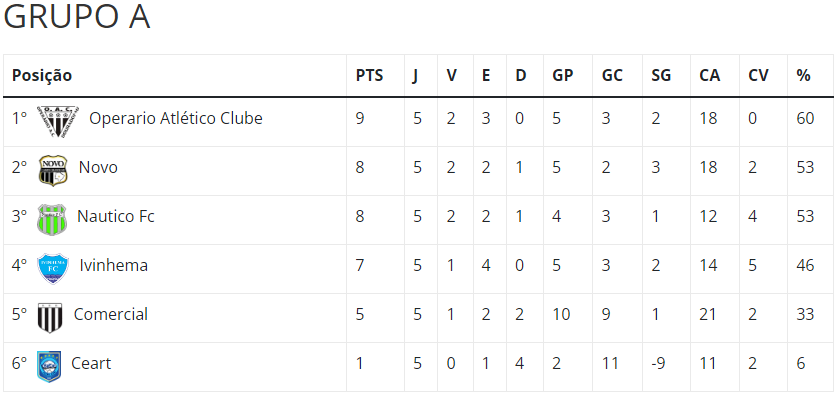Screen dimensions: 837x395
Task: Select Ceart's -9 goal difference cell
Action: (x=661, y=364)
